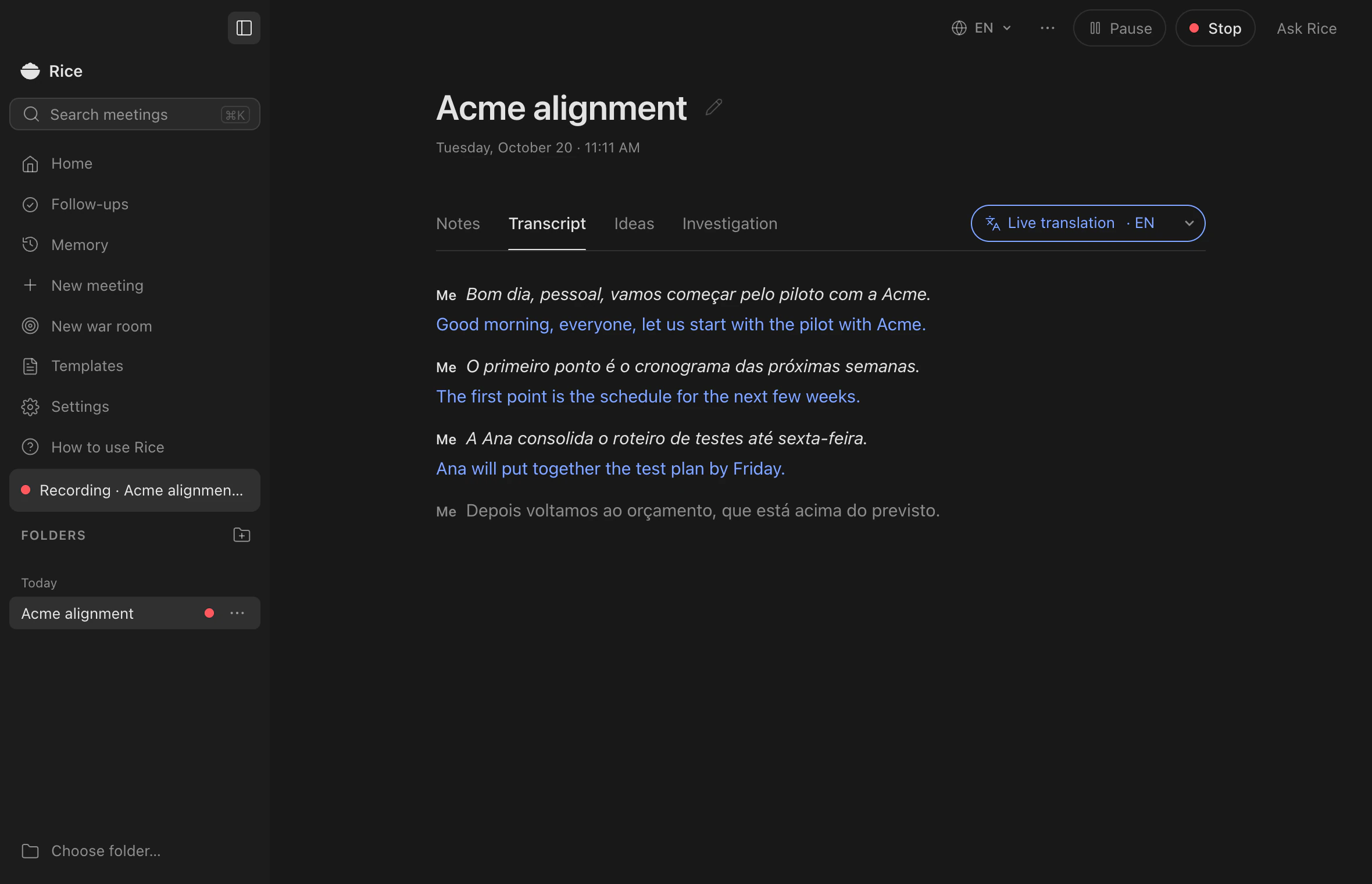The image size is (1372, 884).
Task: Open Recording Acme alignment banner
Action: click(x=135, y=490)
